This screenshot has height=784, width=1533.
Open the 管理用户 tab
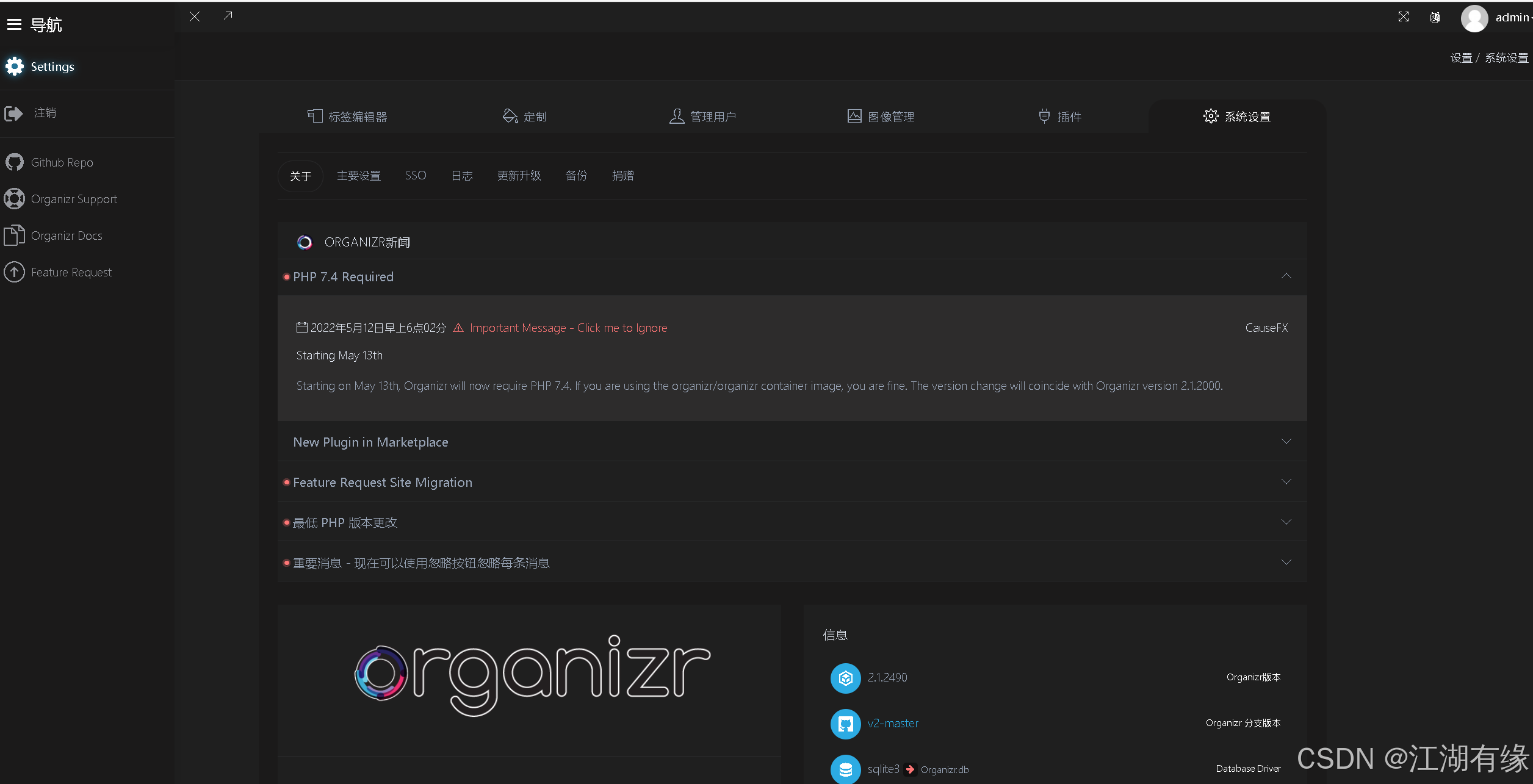(702, 117)
